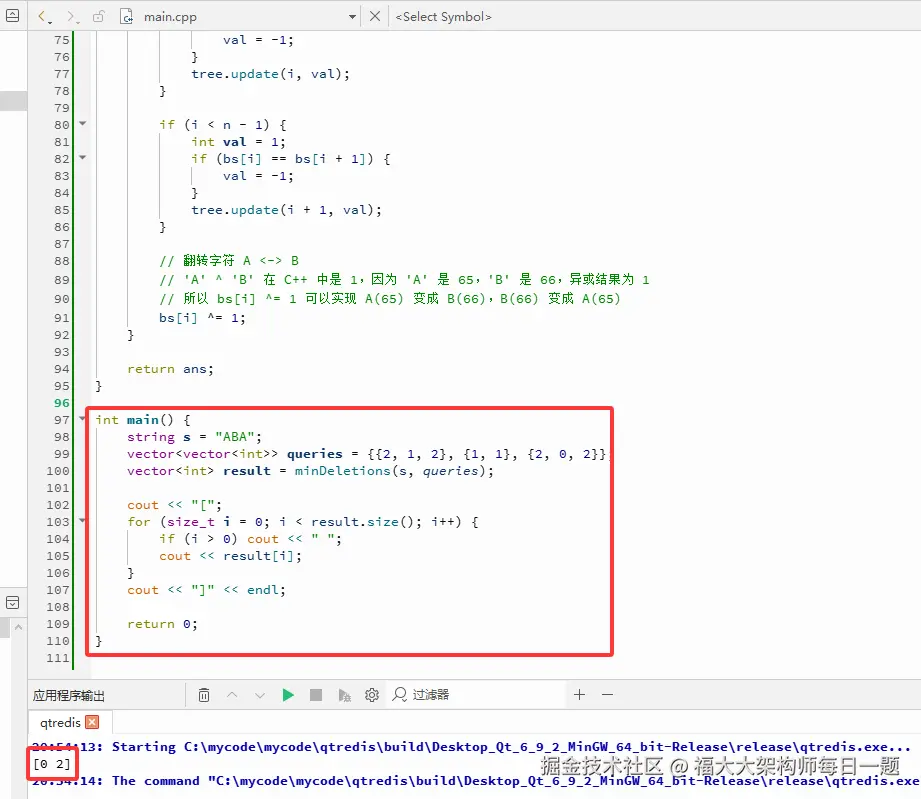The width and height of the screenshot is (921, 799).
Task: Click the '[0 2]' program output line
Action: coord(52,764)
